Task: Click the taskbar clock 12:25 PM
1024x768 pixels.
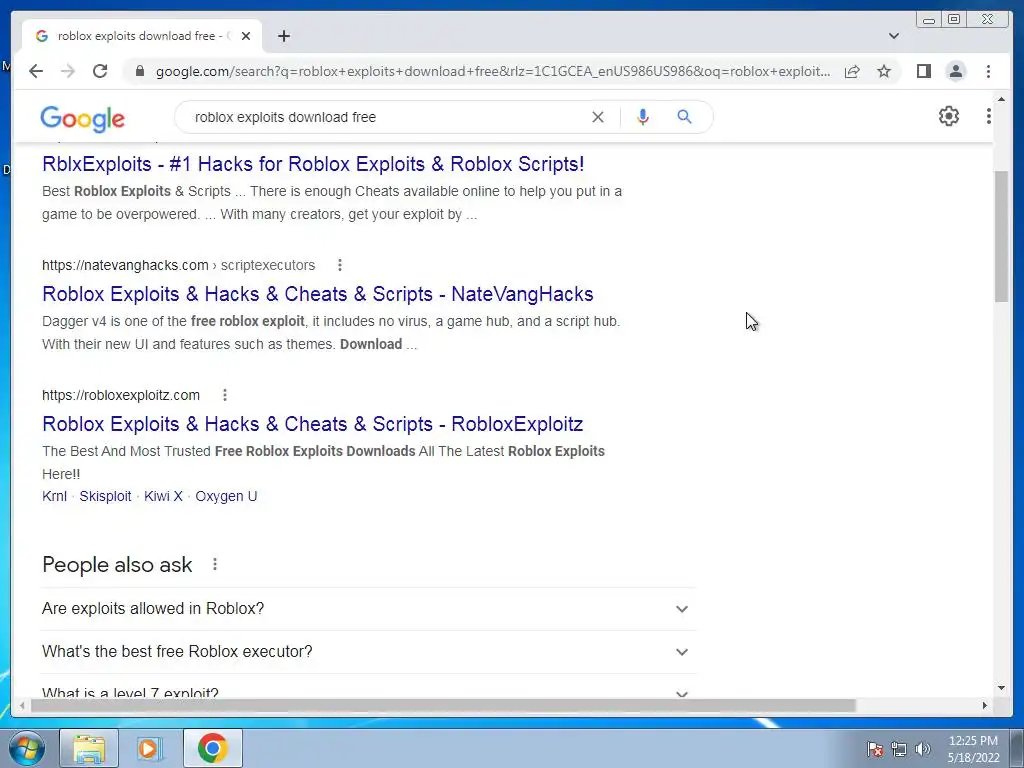Action: [973, 749]
